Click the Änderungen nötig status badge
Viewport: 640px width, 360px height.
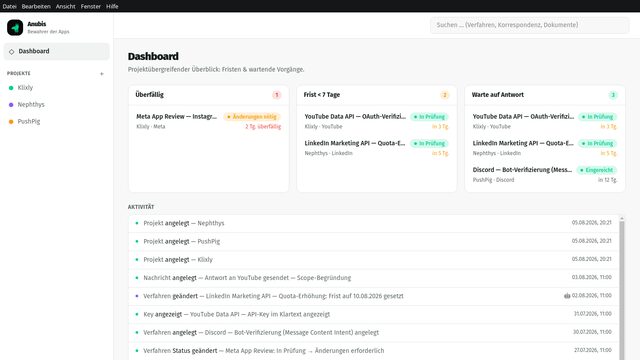[252, 117]
